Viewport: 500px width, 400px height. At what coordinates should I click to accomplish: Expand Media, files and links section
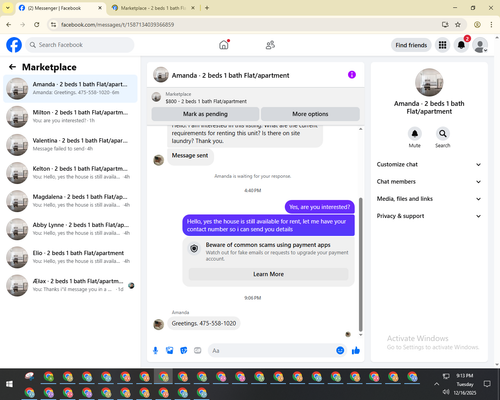click(x=429, y=199)
